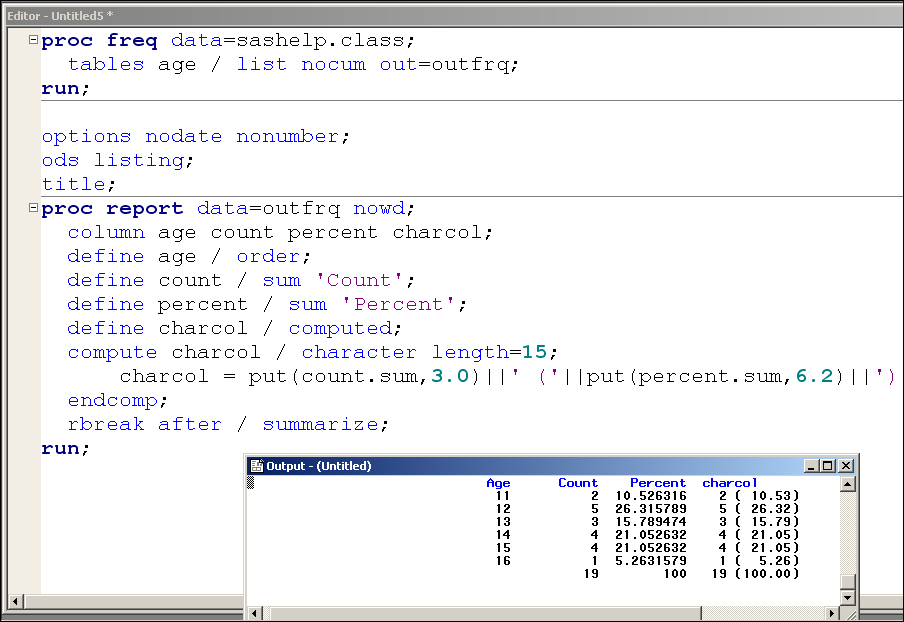Image resolution: width=904 pixels, height=622 pixels.
Task: Click the Output window horizontal scroll left arrow
Action: click(255, 613)
